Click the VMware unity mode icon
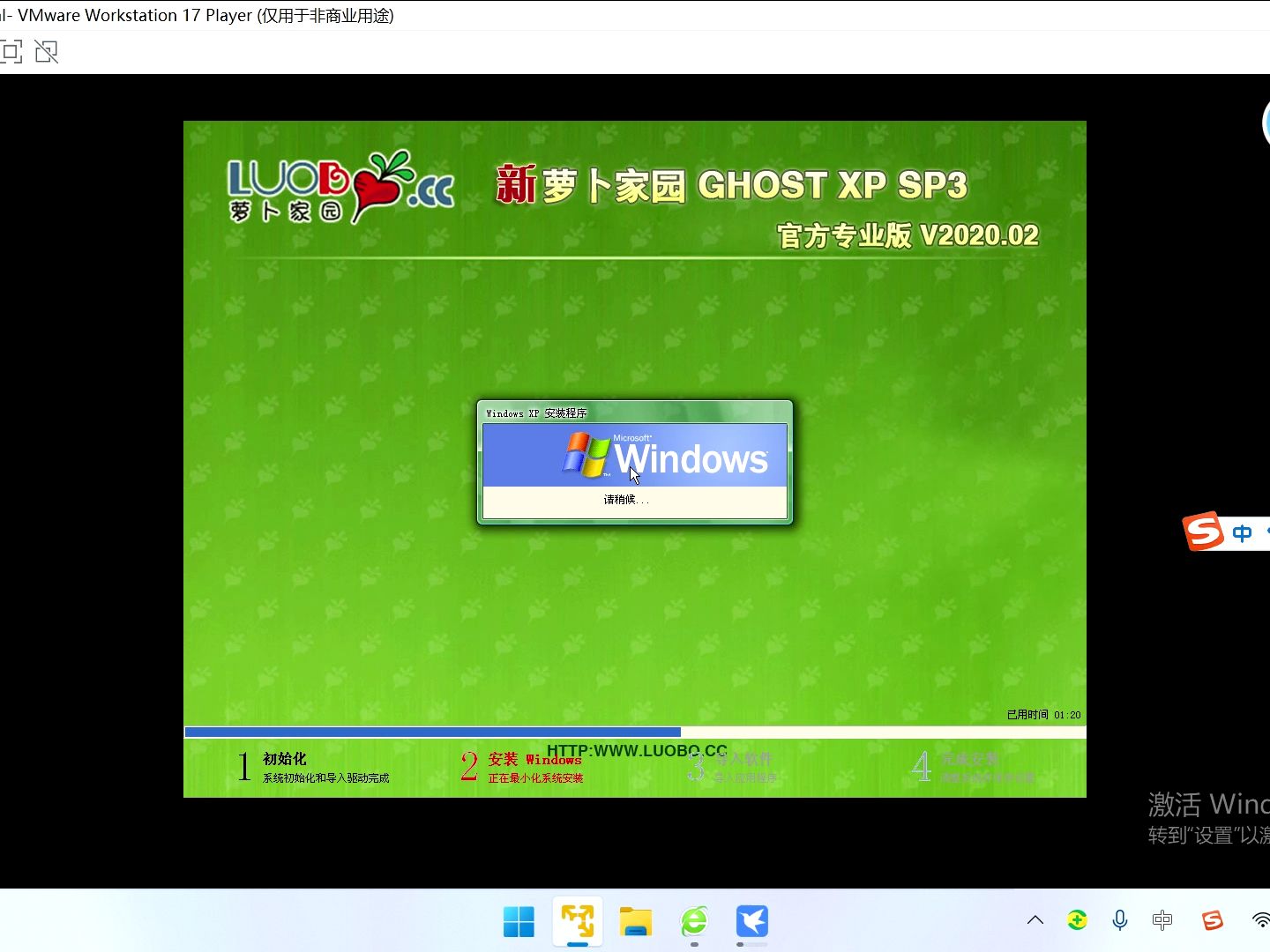1270x952 pixels. [x=46, y=52]
